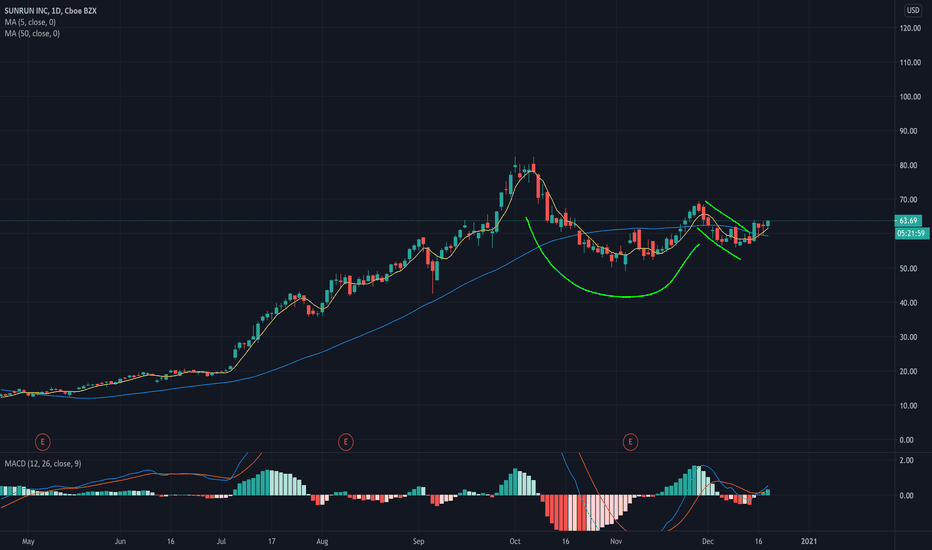Click the 50.00 price axis label
Viewport: 932px width, 550px height.
(908, 269)
